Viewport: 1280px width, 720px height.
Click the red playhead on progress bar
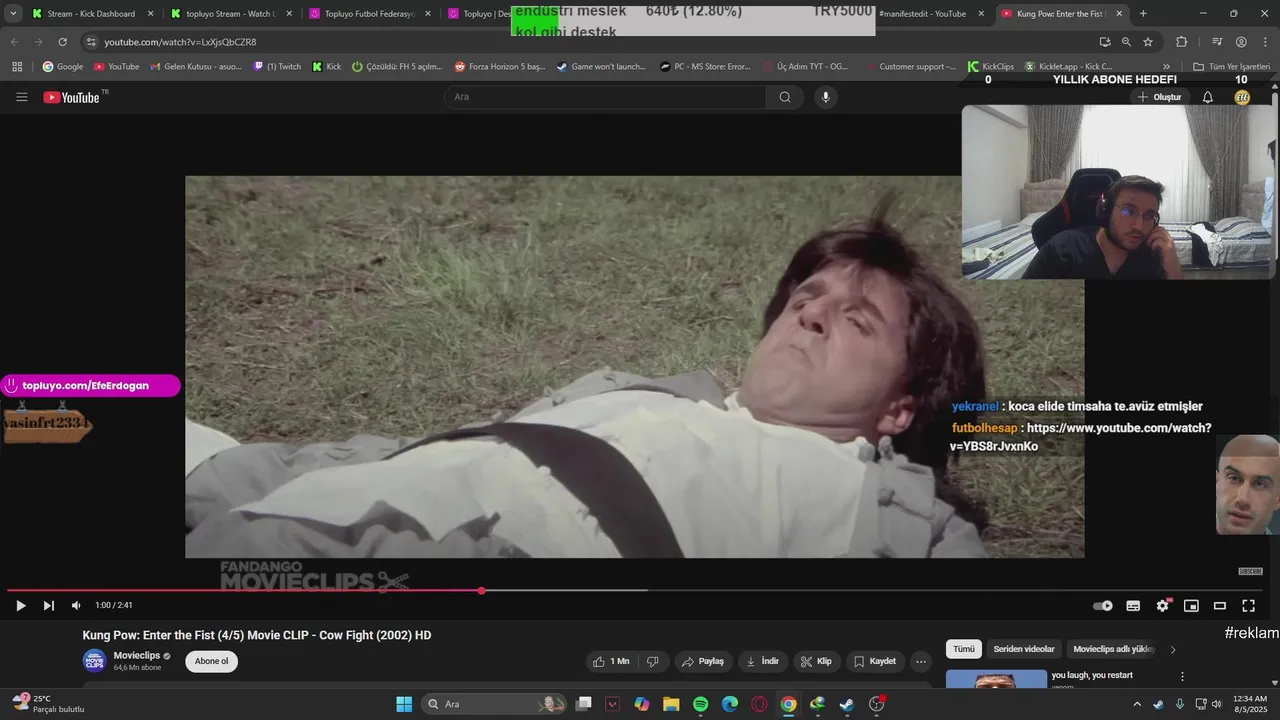point(481,591)
